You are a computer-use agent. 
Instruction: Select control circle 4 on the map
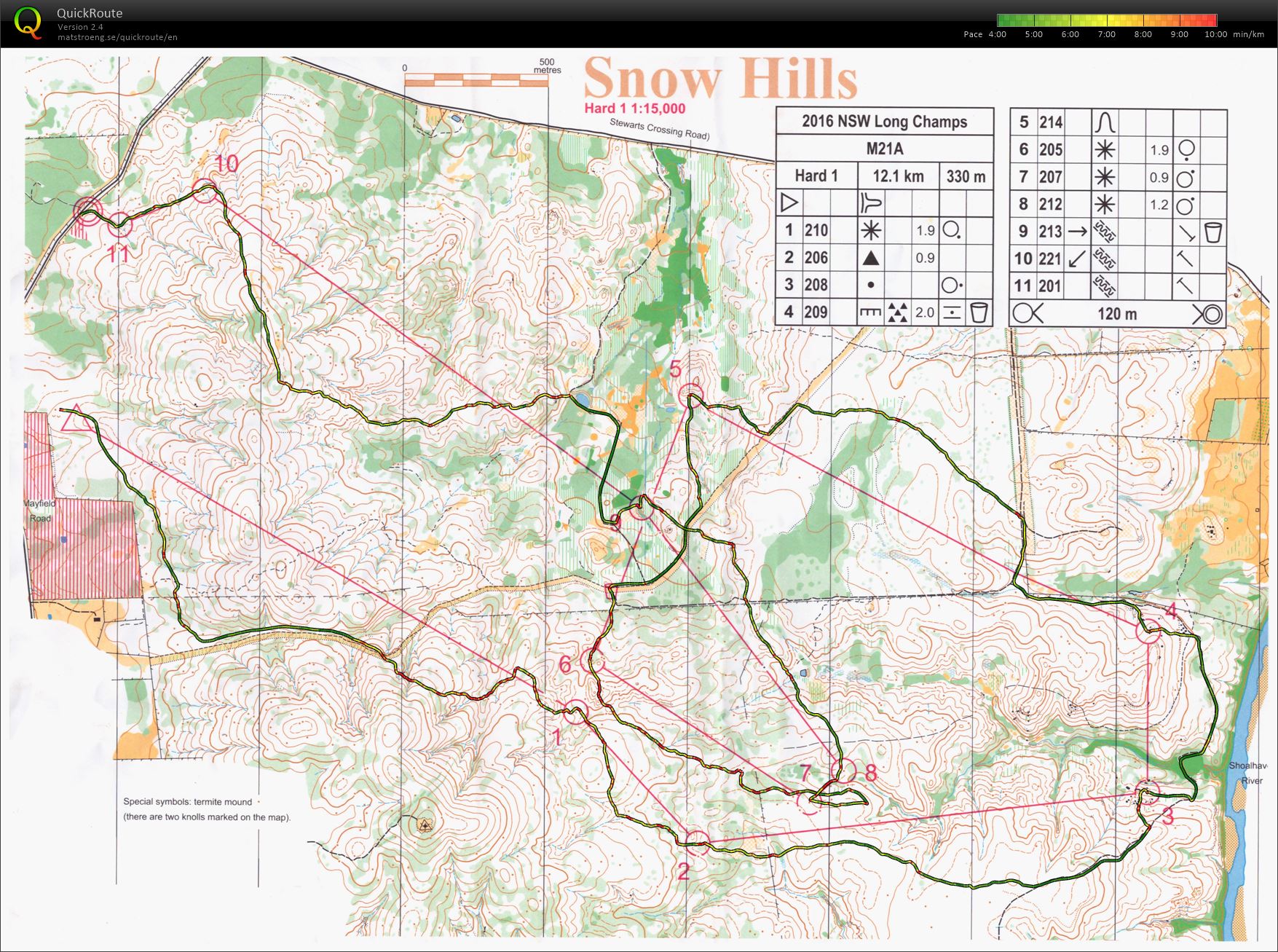pos(1148,630)
